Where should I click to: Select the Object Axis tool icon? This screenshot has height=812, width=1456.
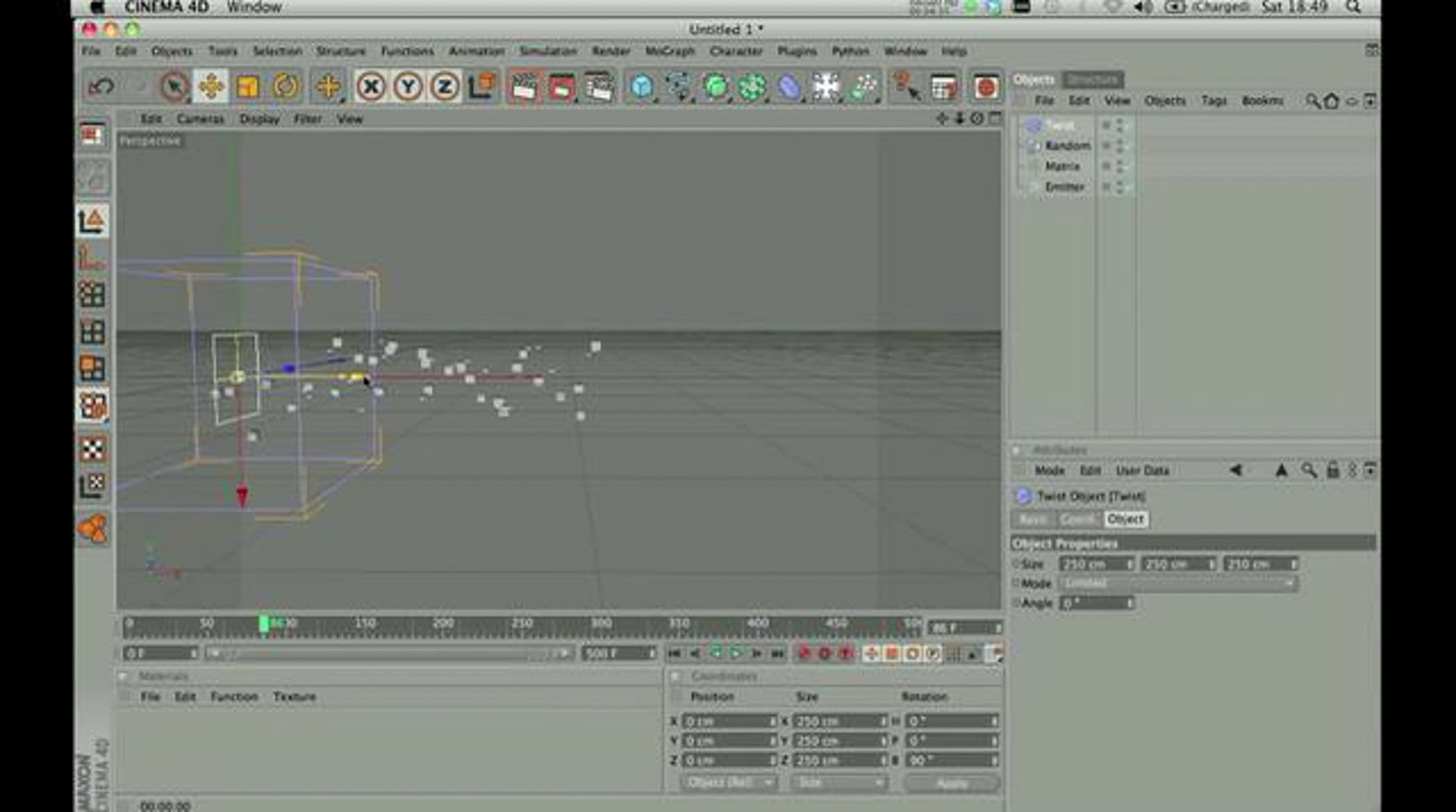(92, 258)
